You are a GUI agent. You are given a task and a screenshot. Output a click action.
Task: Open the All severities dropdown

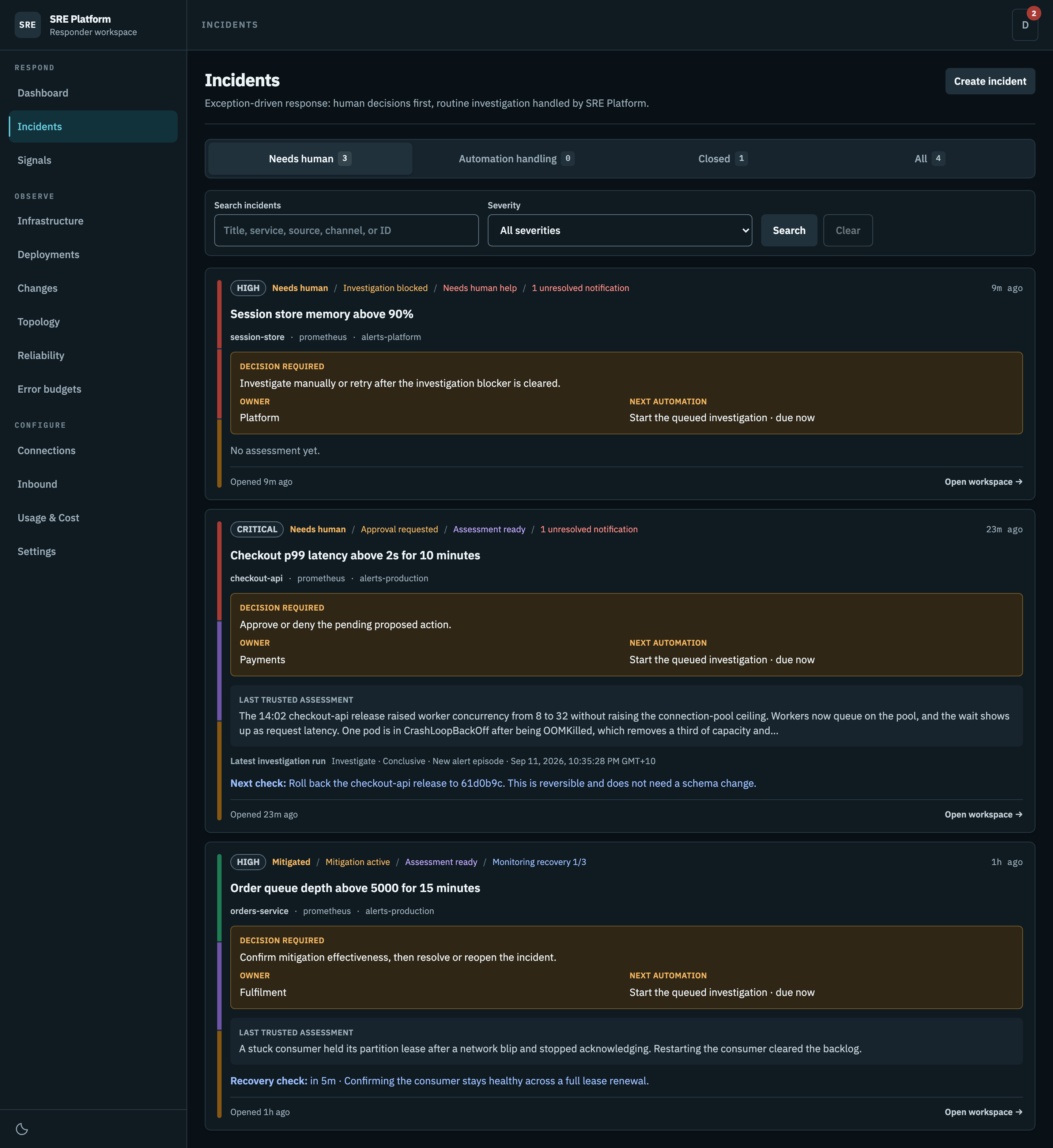[x=619, y=230]
